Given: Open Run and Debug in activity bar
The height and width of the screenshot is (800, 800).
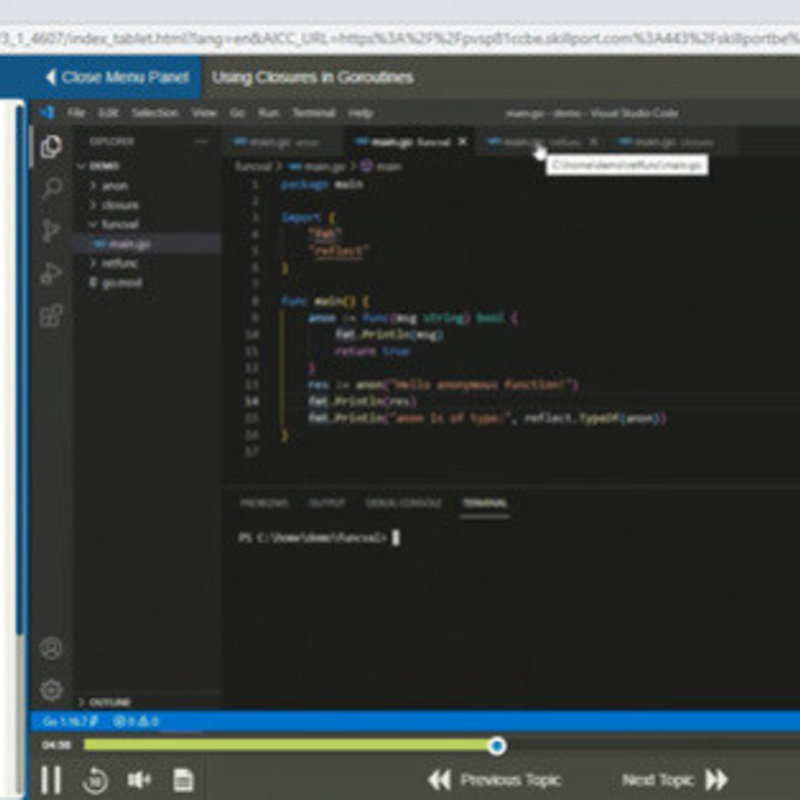Looking at the screenshot, I should [51, 273].
